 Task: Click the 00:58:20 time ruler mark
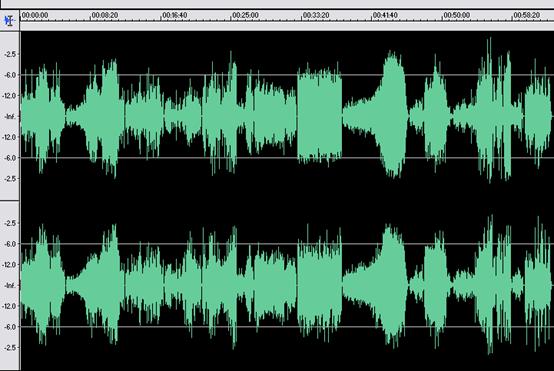[526, 15]
